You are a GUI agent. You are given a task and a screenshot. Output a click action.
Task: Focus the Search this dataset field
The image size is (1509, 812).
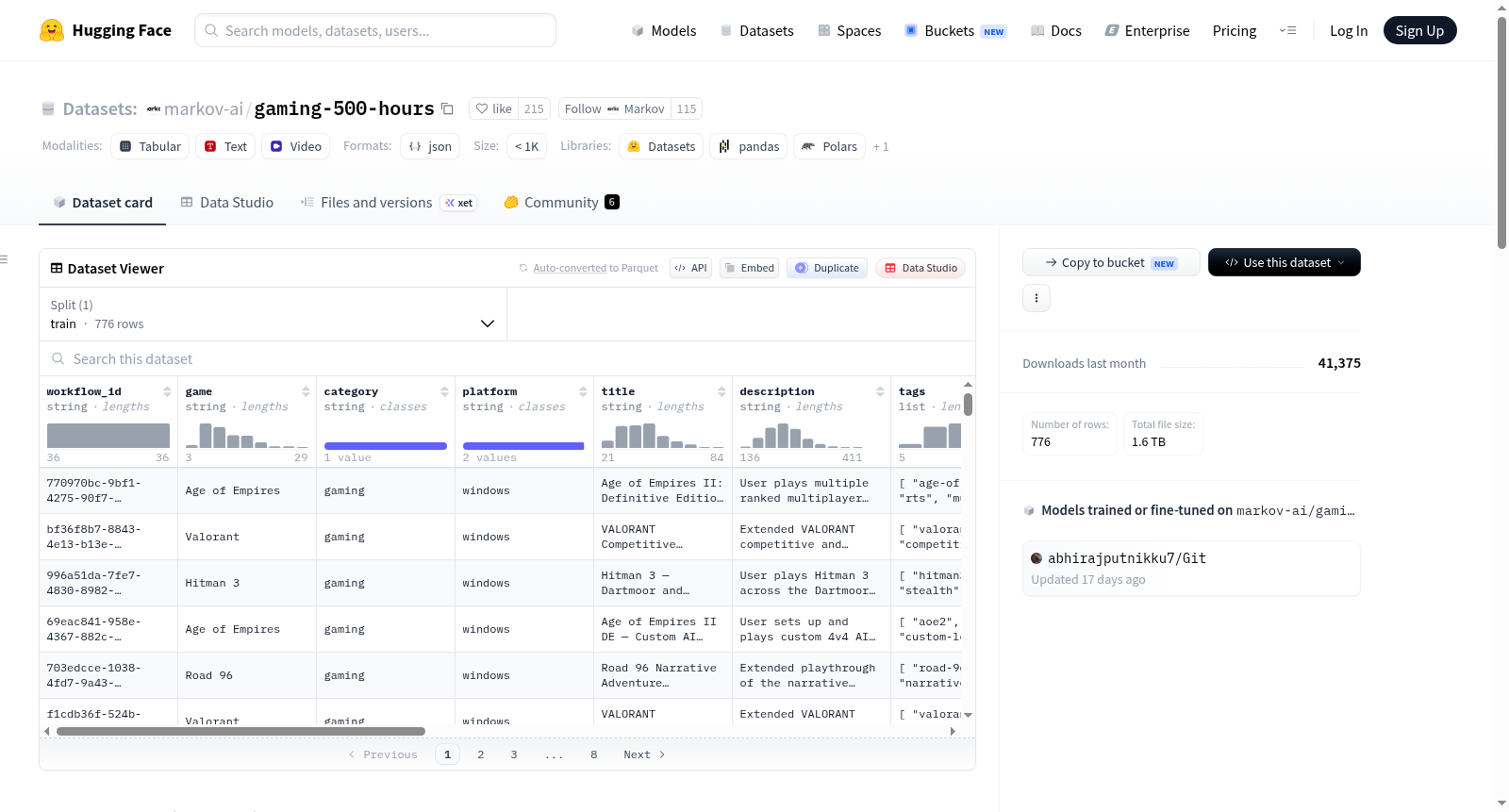click(507, 358)
